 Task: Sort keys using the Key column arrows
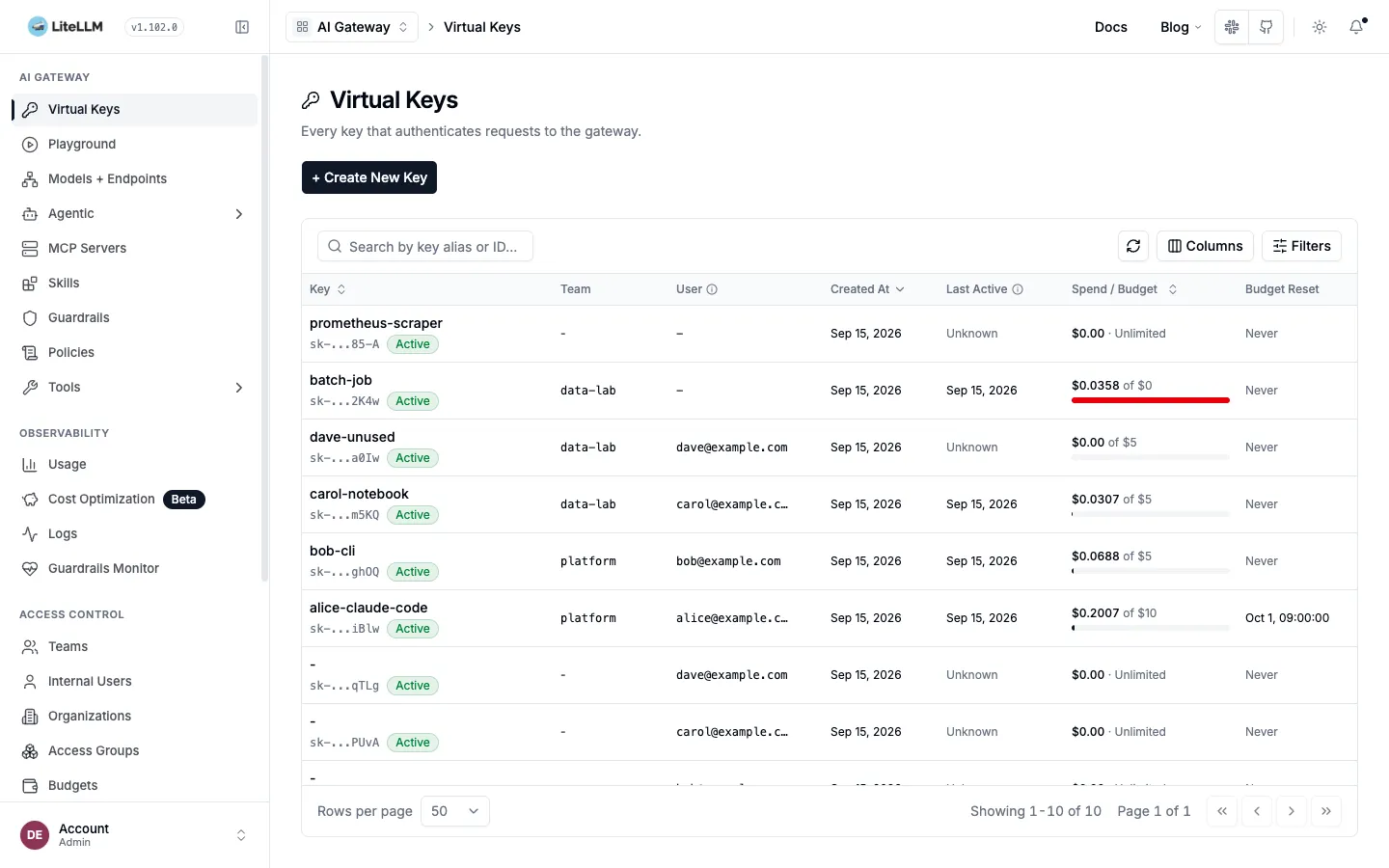pyautogui.click(x=341, y=289)
